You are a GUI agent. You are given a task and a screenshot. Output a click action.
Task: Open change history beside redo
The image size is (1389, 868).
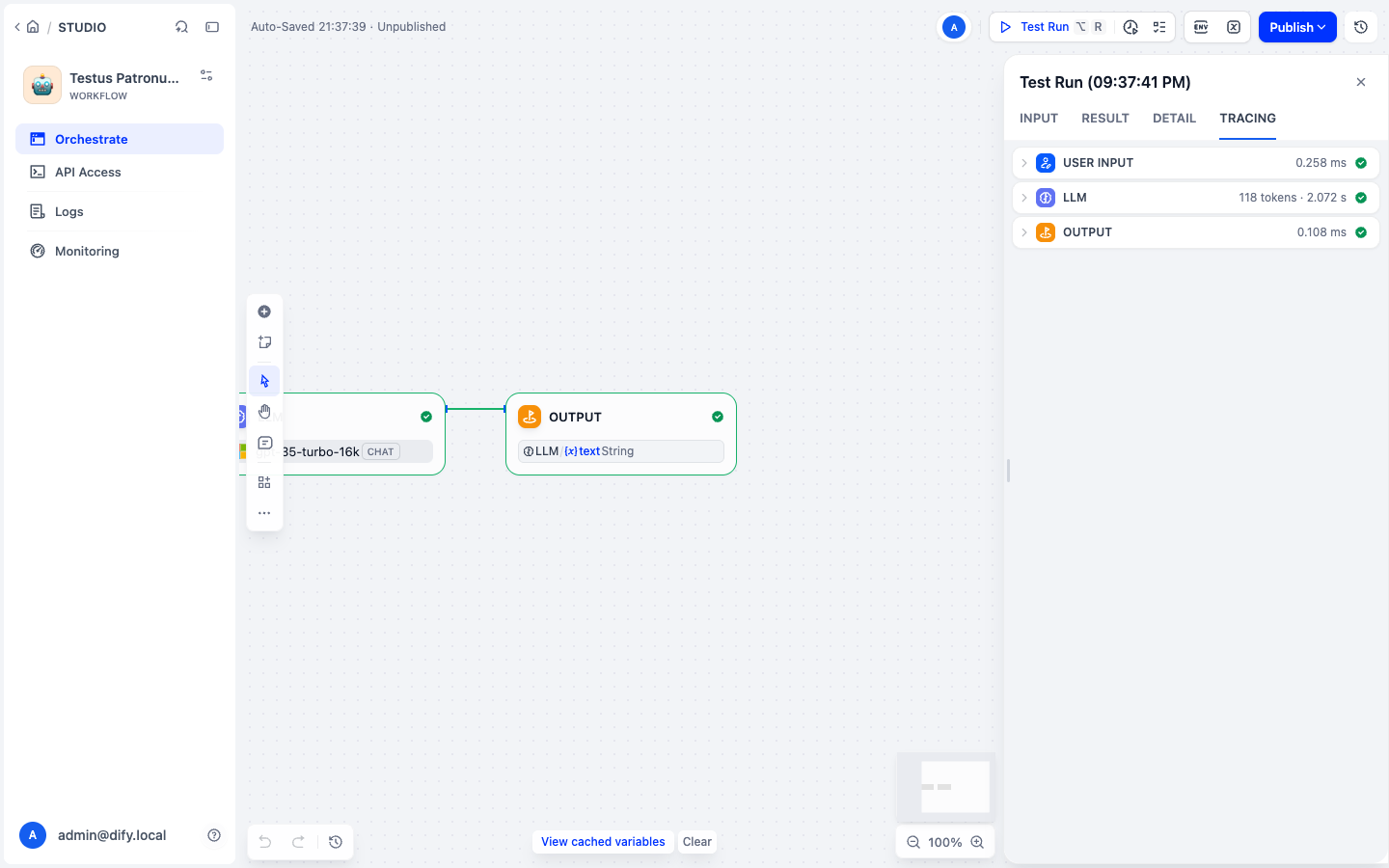(x=336, y=842)
